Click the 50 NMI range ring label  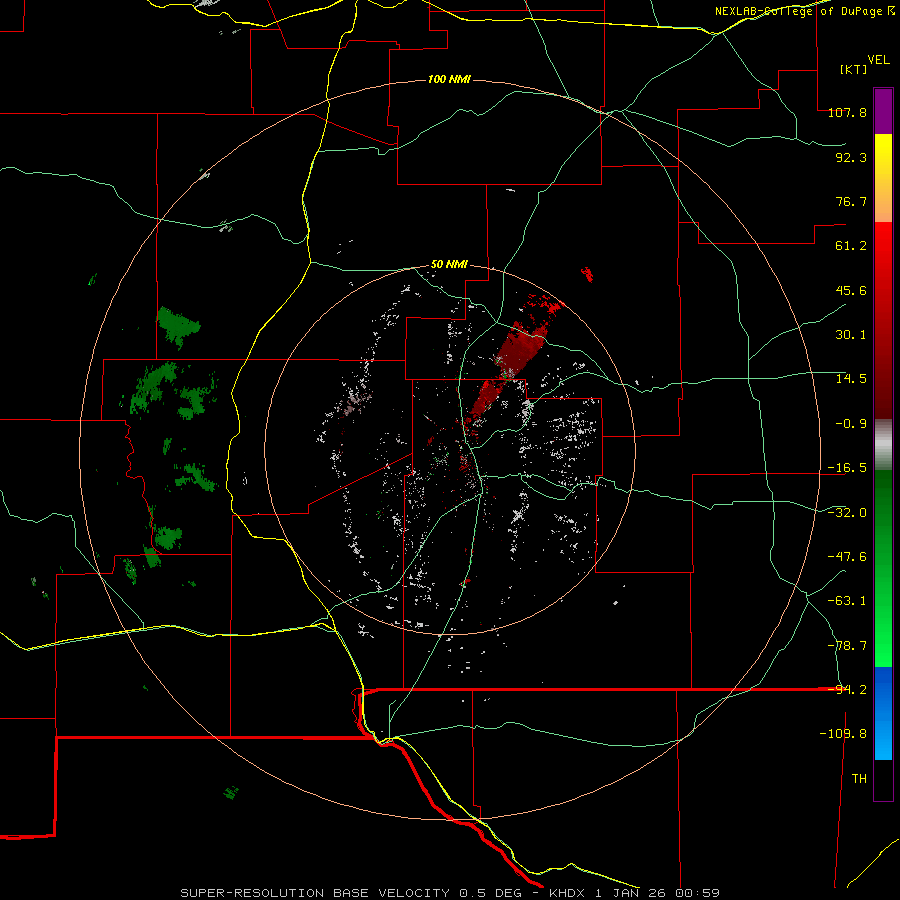point(449,265)
